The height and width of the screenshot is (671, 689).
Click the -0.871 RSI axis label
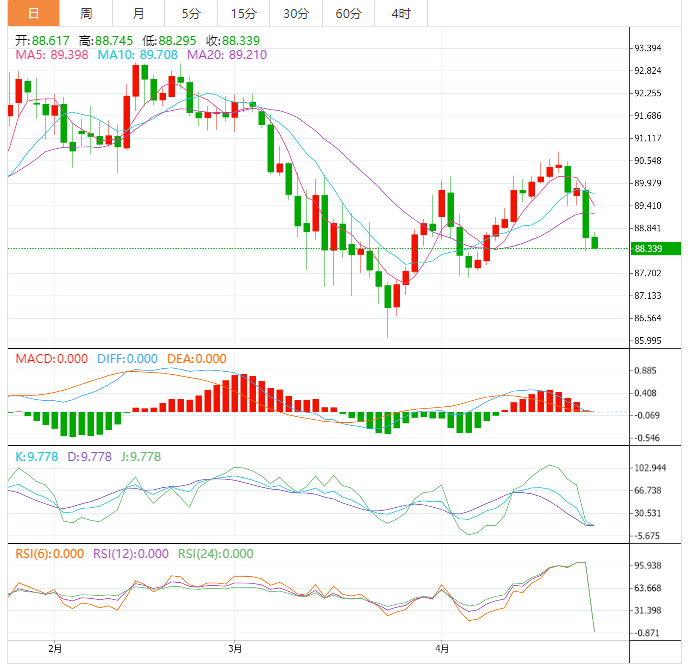647,633
